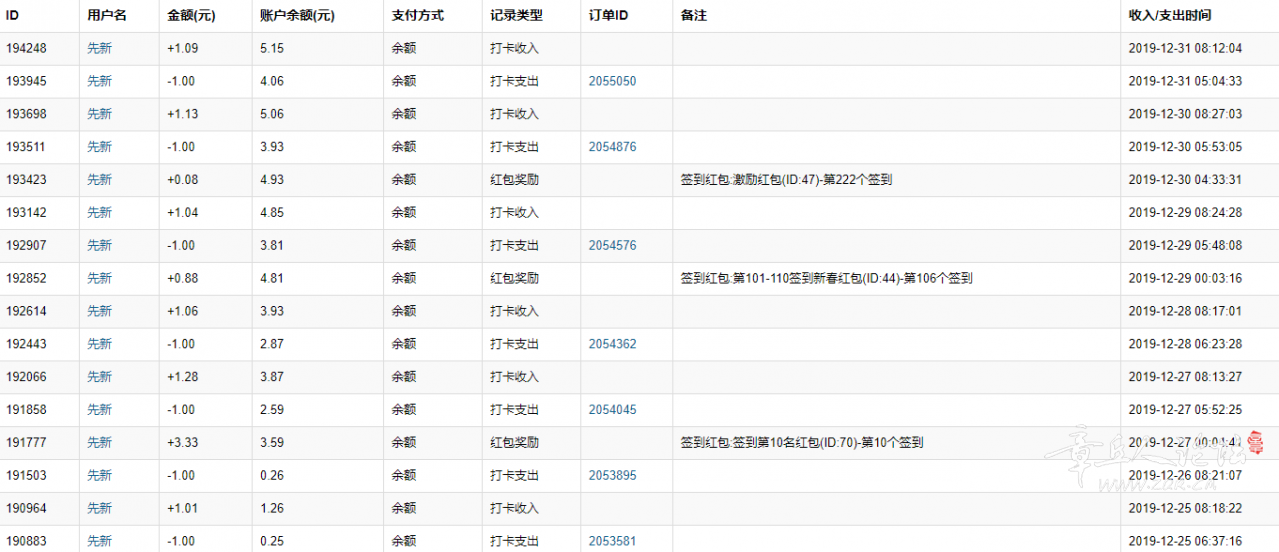1279x552 pixels.
Task: Select balance 4.81 cell
Action: click(x=272, y=278)
